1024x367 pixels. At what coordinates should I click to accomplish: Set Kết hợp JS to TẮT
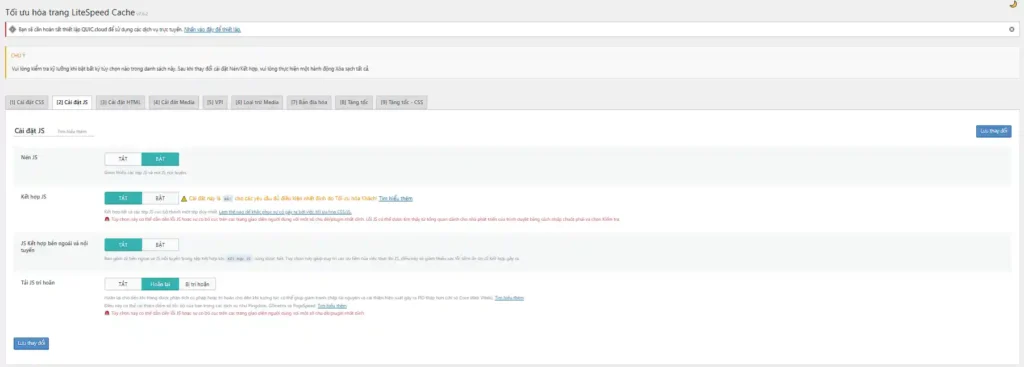(123, 199)
